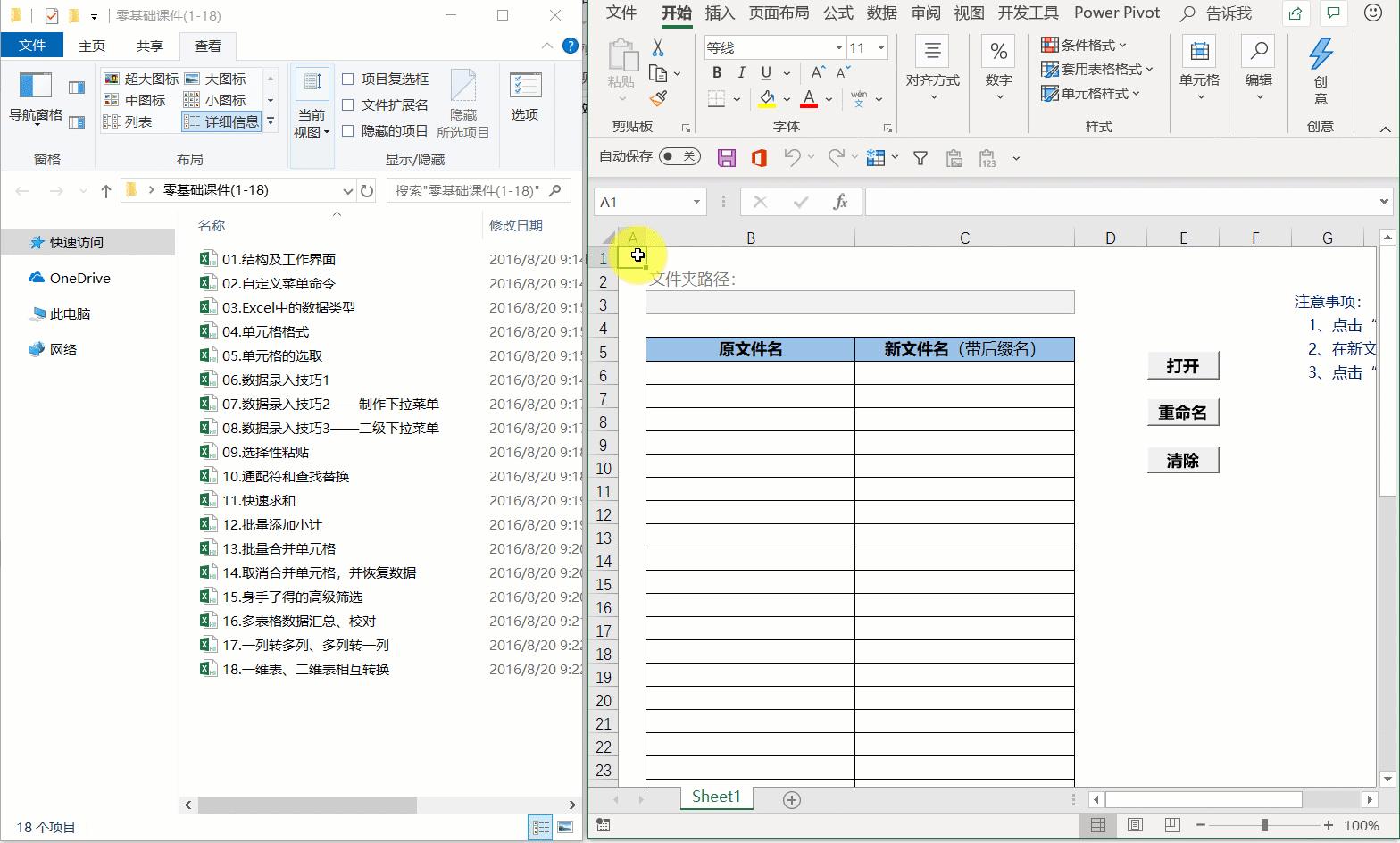
Task: Open the font size dropdown
Action: coord(880,48)
